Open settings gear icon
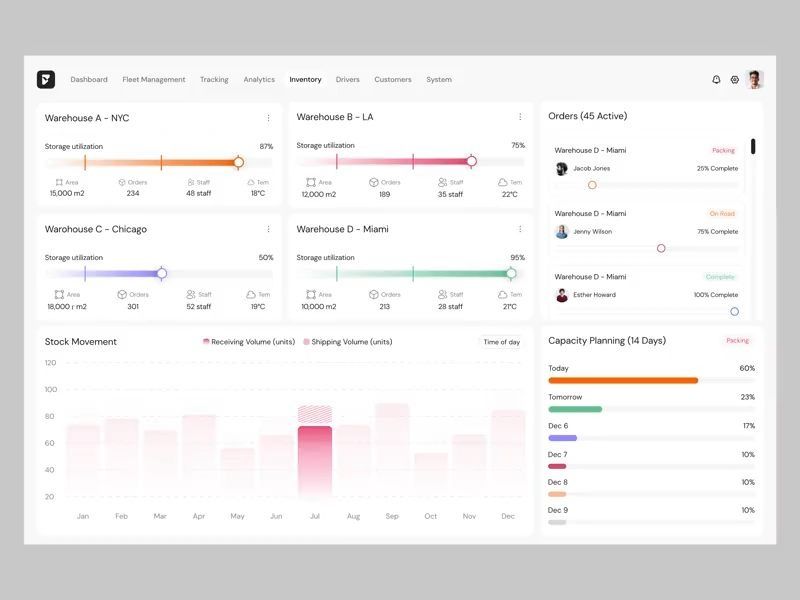This screenshot has width=800, height=600. (x=735, y=80)
